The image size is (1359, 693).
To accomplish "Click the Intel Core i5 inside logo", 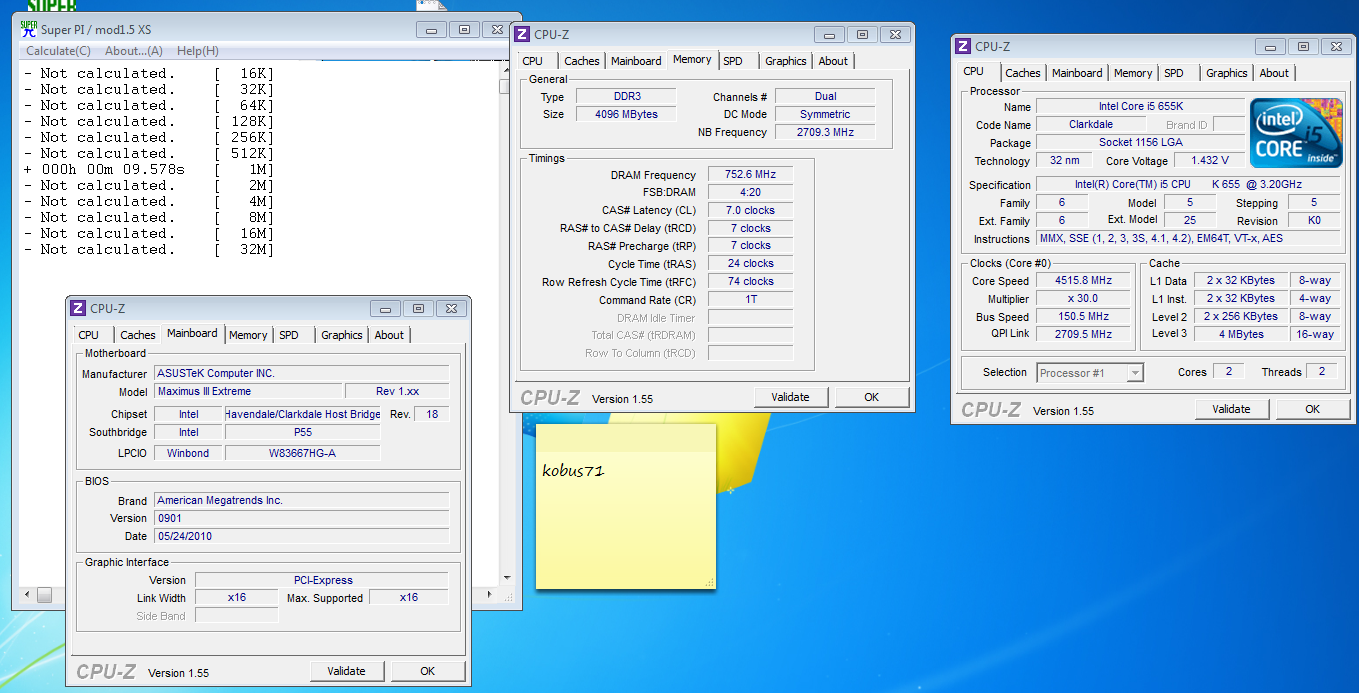I will tap(1294, 133).
